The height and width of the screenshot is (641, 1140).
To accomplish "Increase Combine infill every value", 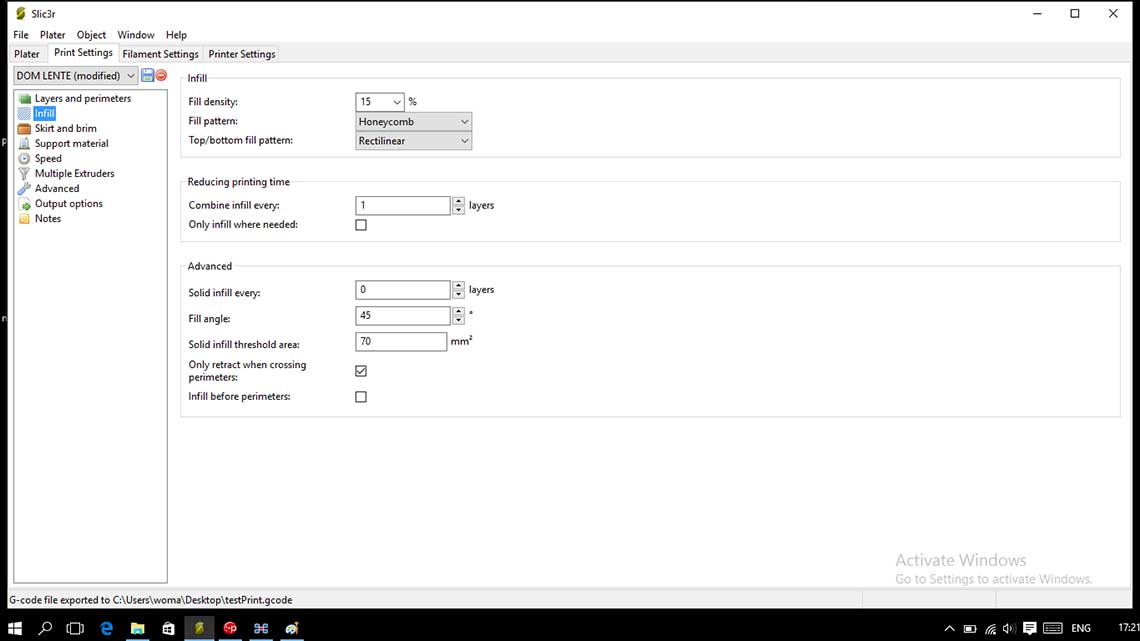I will tap(458, 201).
